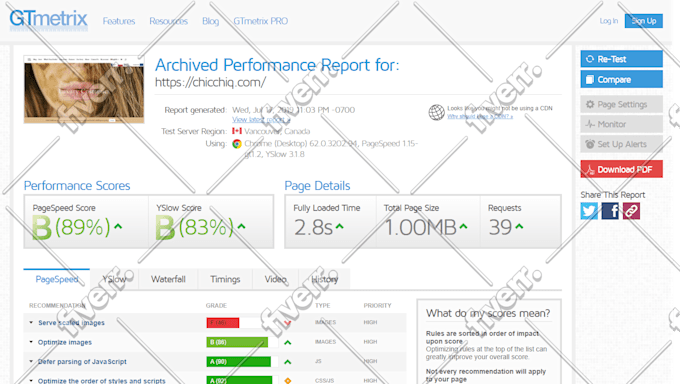680x384 pixels.
Task: Click the PRIORITY column header
Action: 377,305
